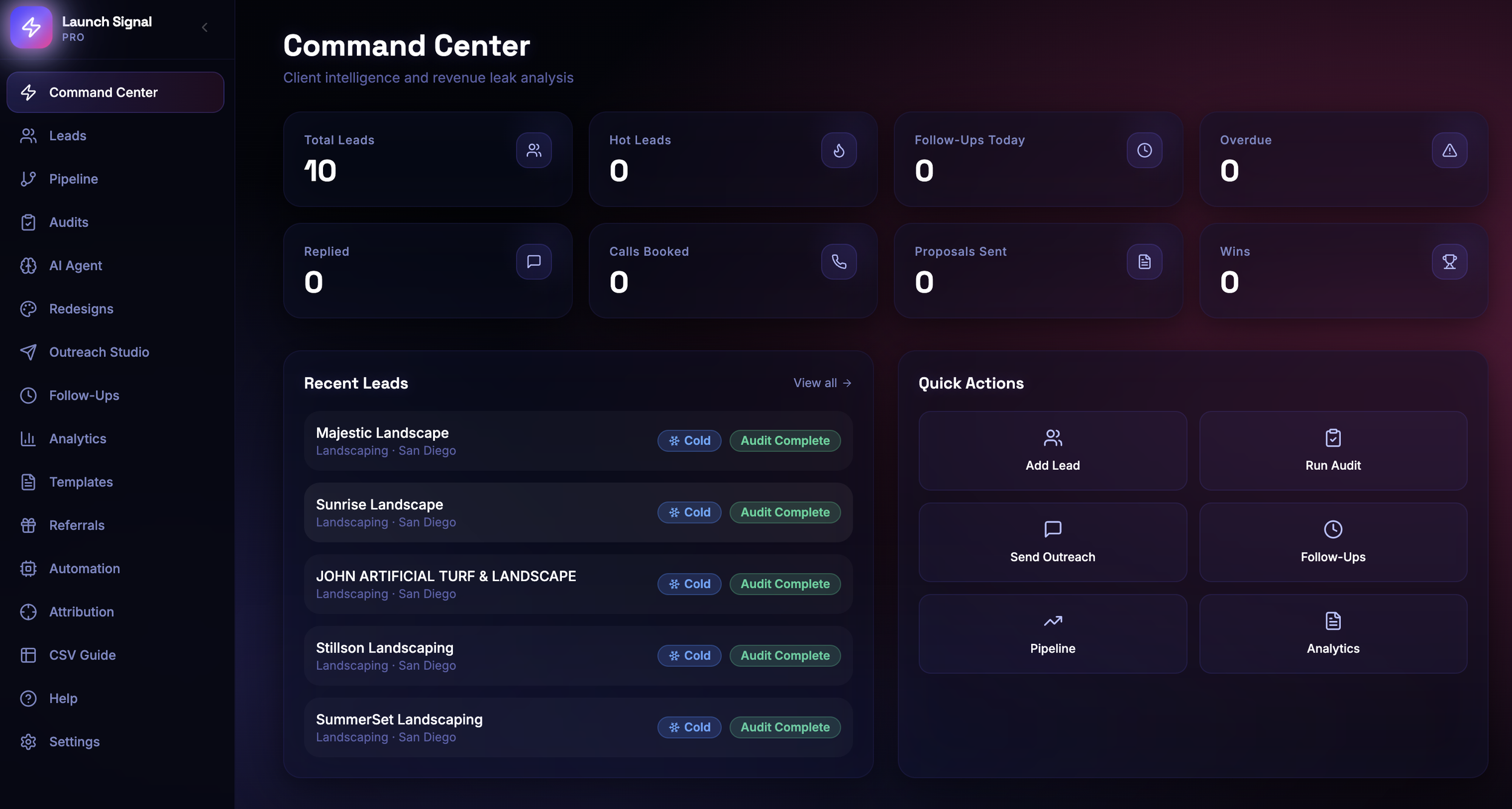Collapse the sidebar with the chevron
The image size is (1512, 809).
(x=204, y=27)
